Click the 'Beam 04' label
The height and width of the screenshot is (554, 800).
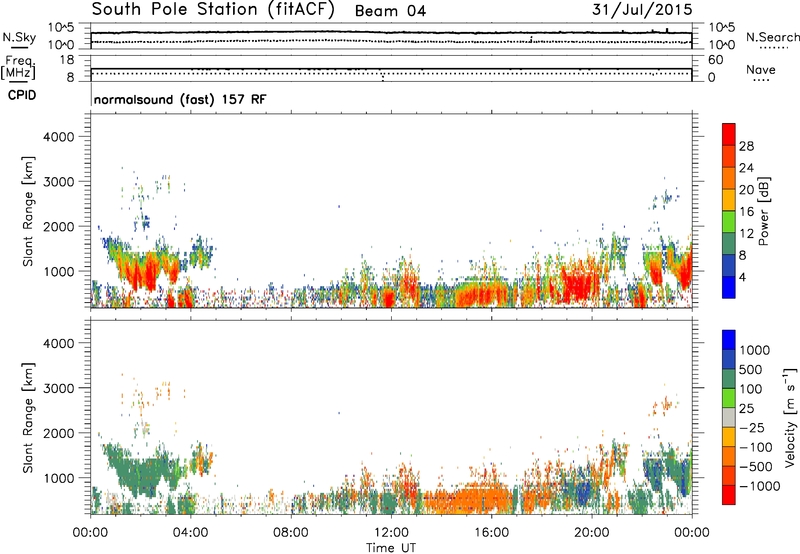click(x=390, y=11)
